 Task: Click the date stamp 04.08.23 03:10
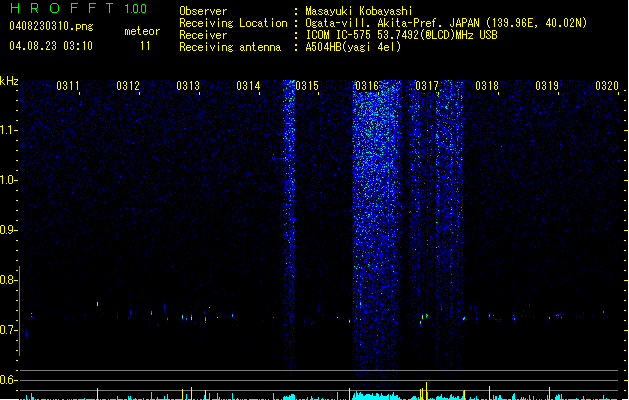point(51,46)
